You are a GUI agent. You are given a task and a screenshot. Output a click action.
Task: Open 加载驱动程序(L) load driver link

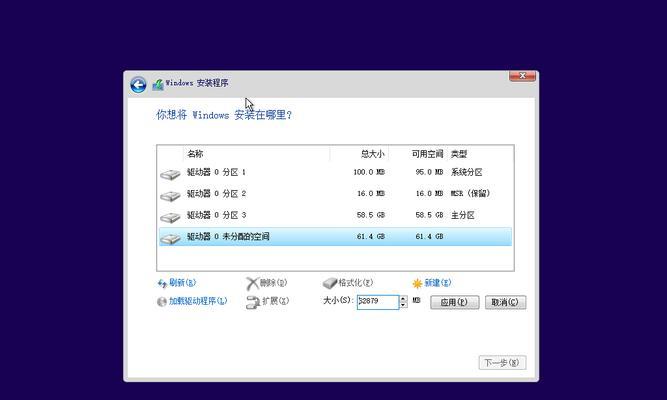(198, 301)
